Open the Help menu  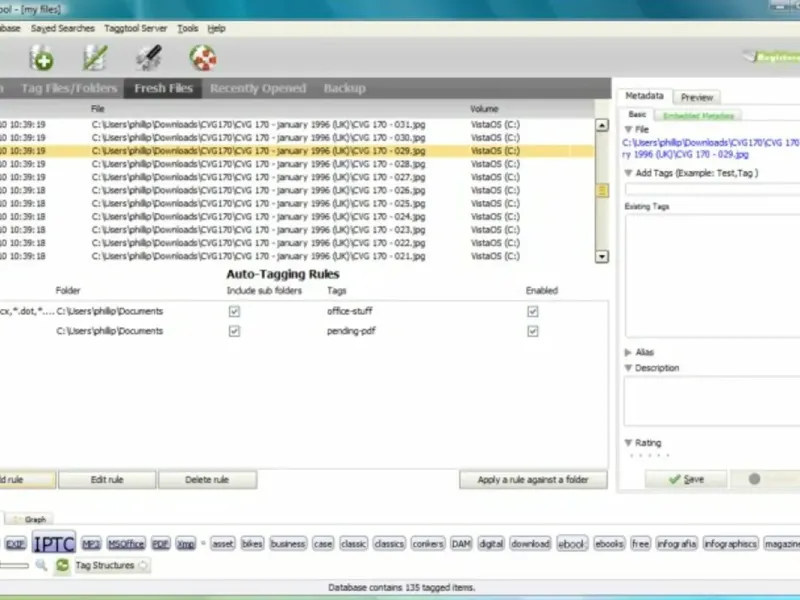[x=216, y=29]
